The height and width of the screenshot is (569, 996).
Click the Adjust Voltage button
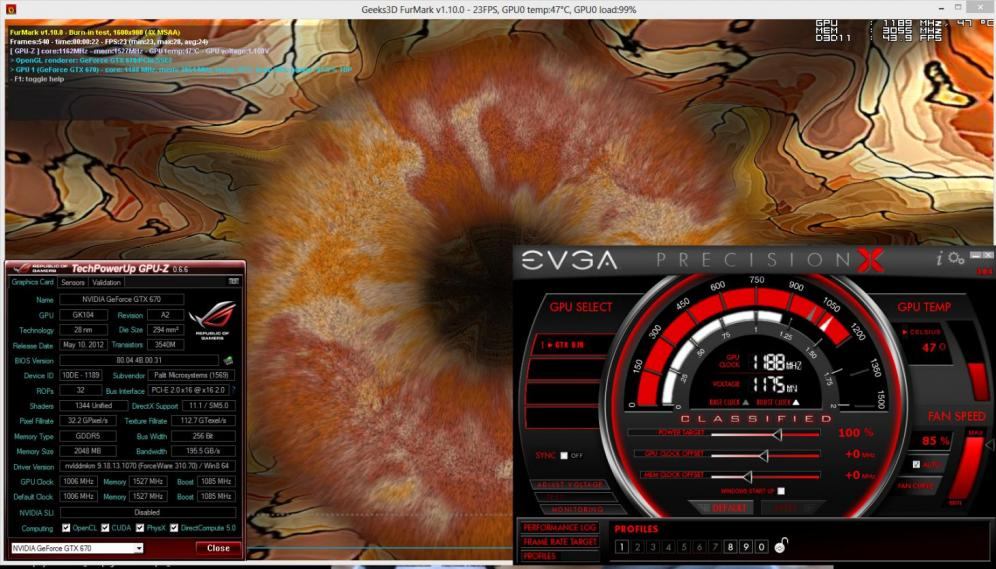(569, 484)
